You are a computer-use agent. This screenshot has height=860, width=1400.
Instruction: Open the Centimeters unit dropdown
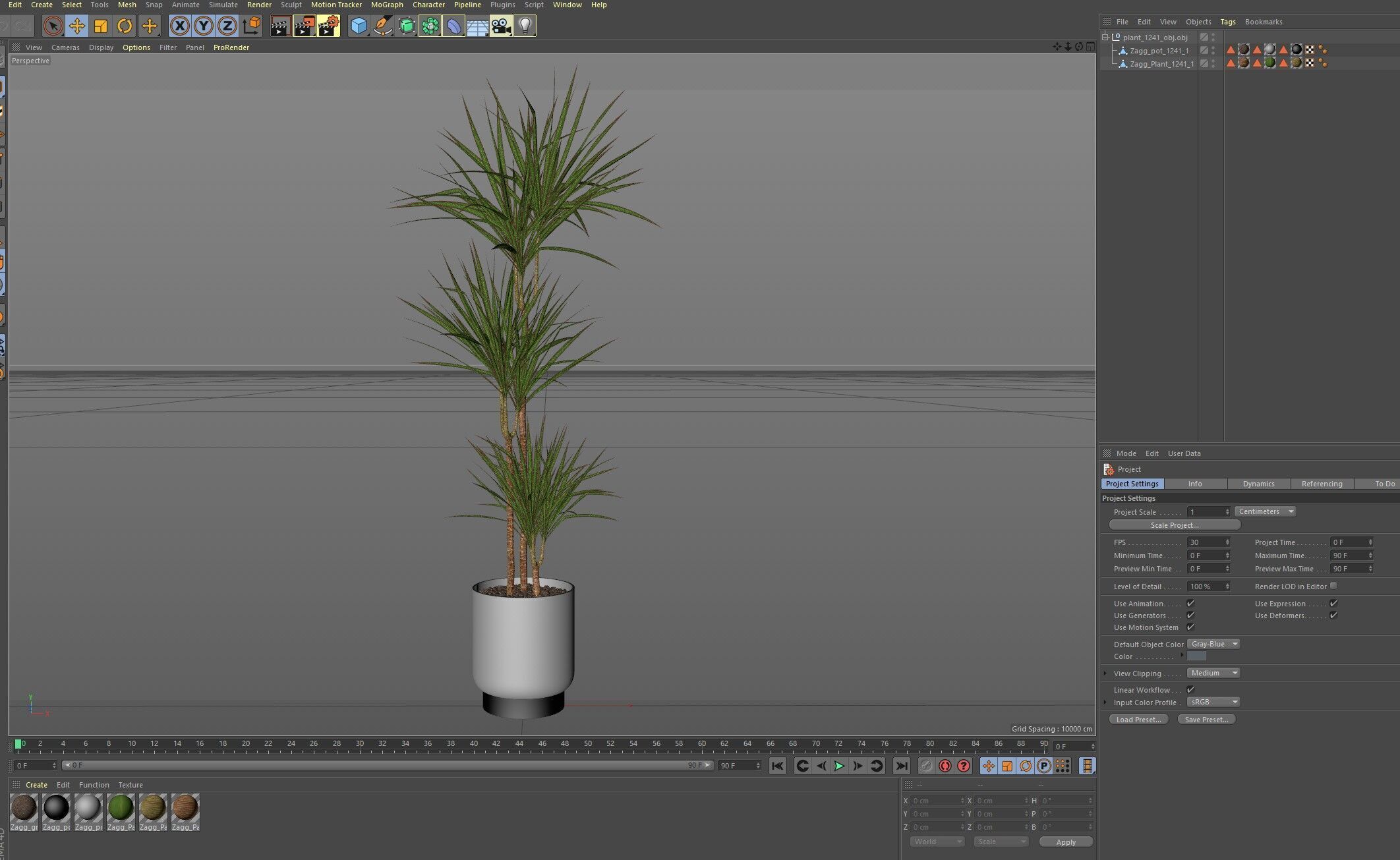point(1266,511)
